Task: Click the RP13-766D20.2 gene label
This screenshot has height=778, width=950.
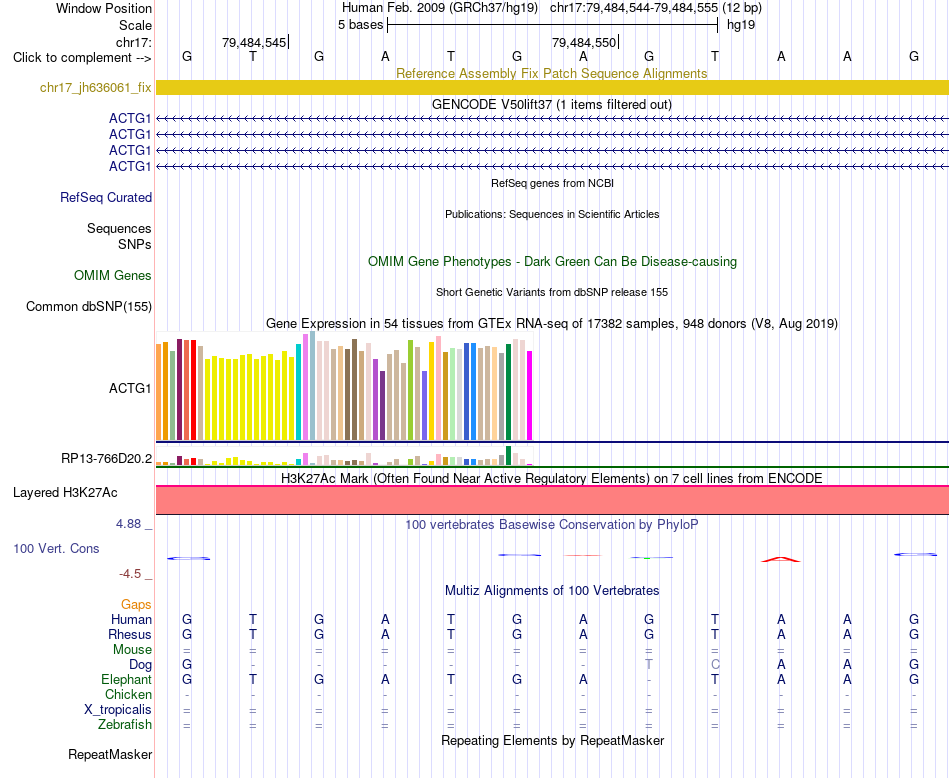Action: tap(106, 458)
